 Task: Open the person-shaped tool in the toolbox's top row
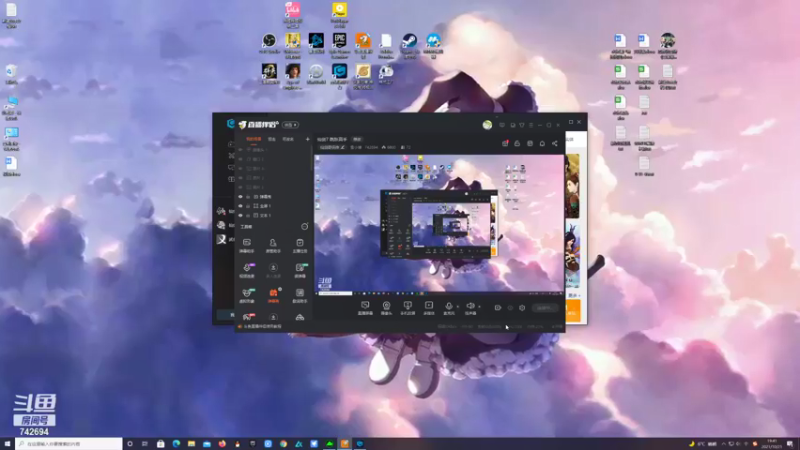pos(273,245)
